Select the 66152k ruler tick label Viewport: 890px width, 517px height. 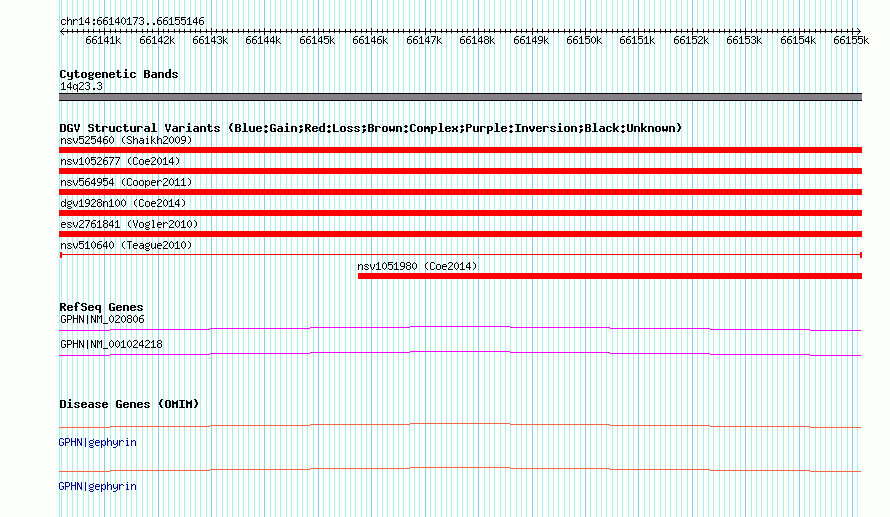pos(691,40)
